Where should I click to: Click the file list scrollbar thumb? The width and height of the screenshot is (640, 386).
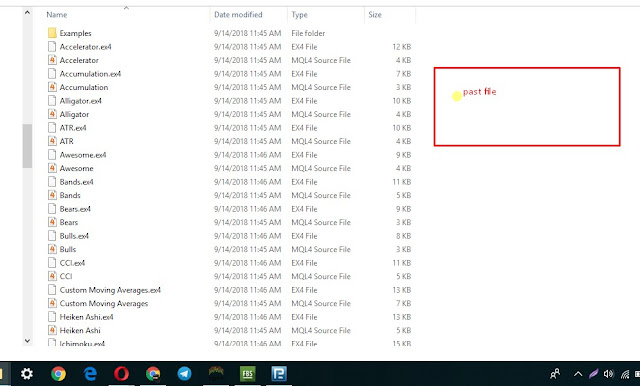27,146
